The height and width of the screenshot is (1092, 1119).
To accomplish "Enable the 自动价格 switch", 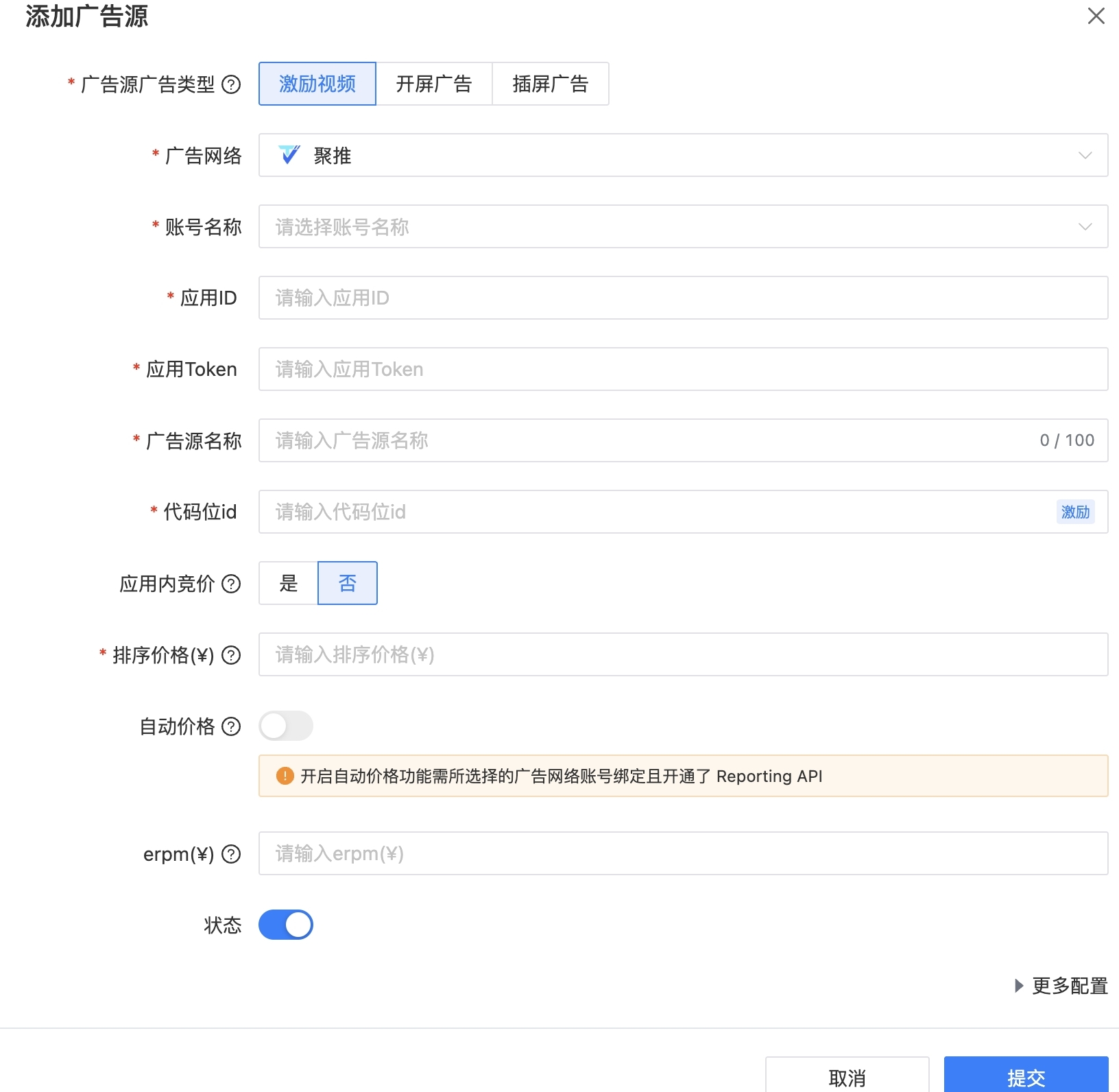I will [286, 726].
